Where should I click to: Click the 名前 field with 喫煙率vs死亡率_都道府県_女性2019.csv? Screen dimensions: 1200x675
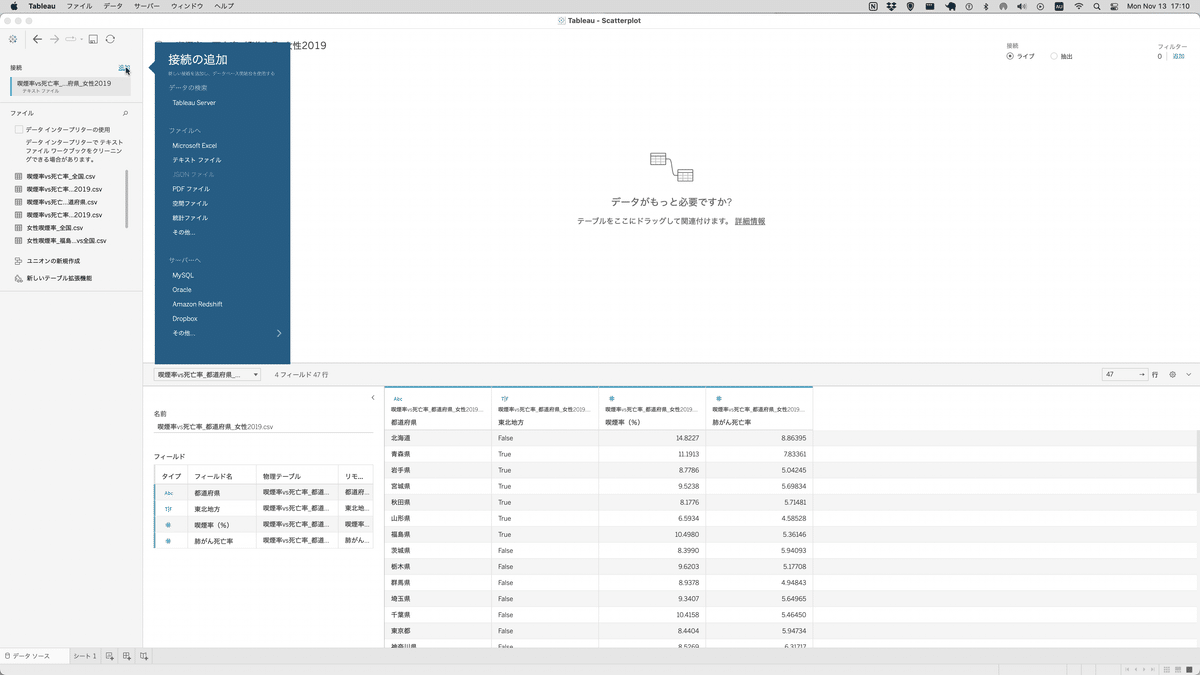[x=263, y=427]
